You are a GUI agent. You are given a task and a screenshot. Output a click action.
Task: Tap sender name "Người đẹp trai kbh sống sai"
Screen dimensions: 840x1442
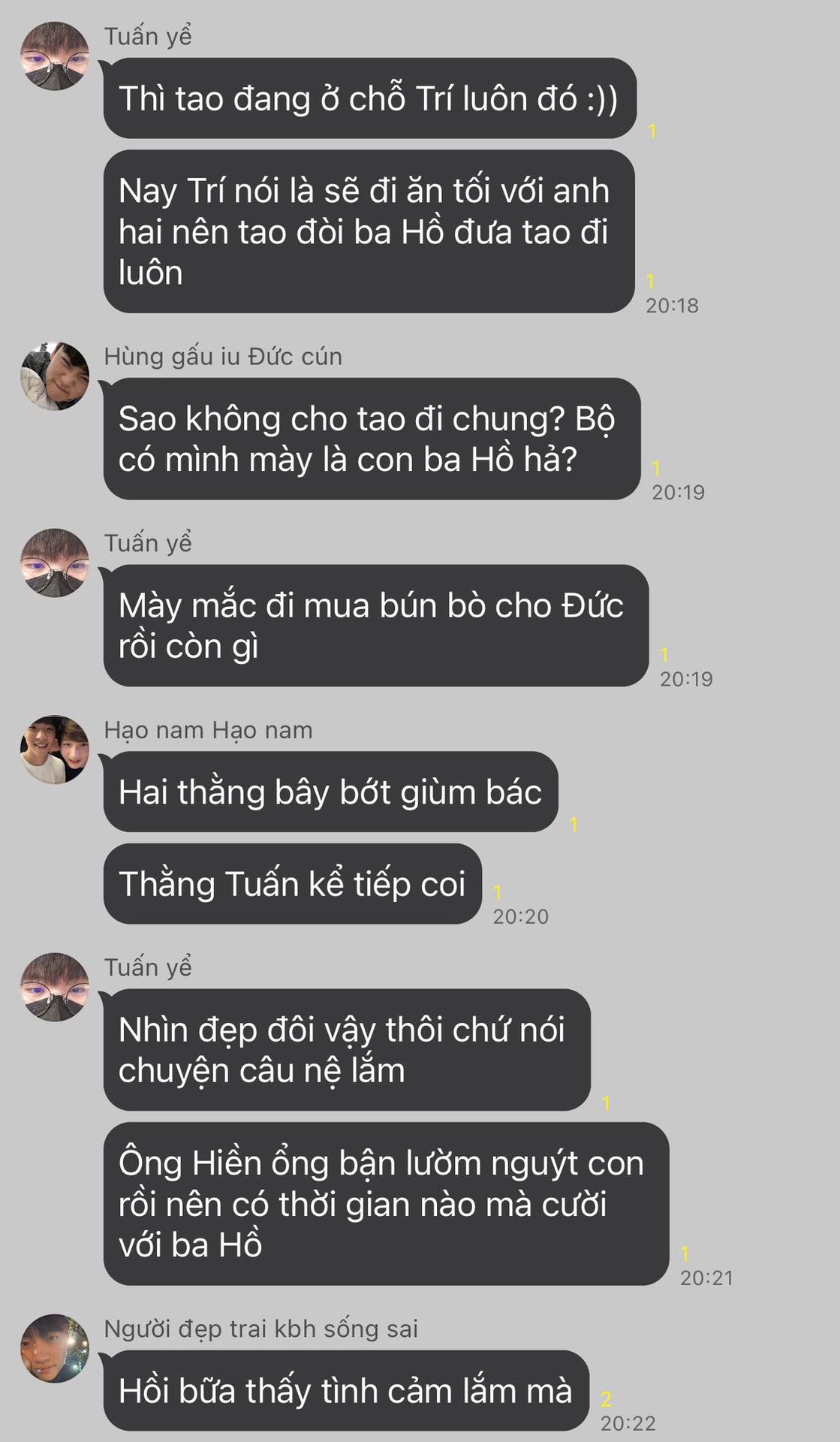click(x=260, y=1328)
